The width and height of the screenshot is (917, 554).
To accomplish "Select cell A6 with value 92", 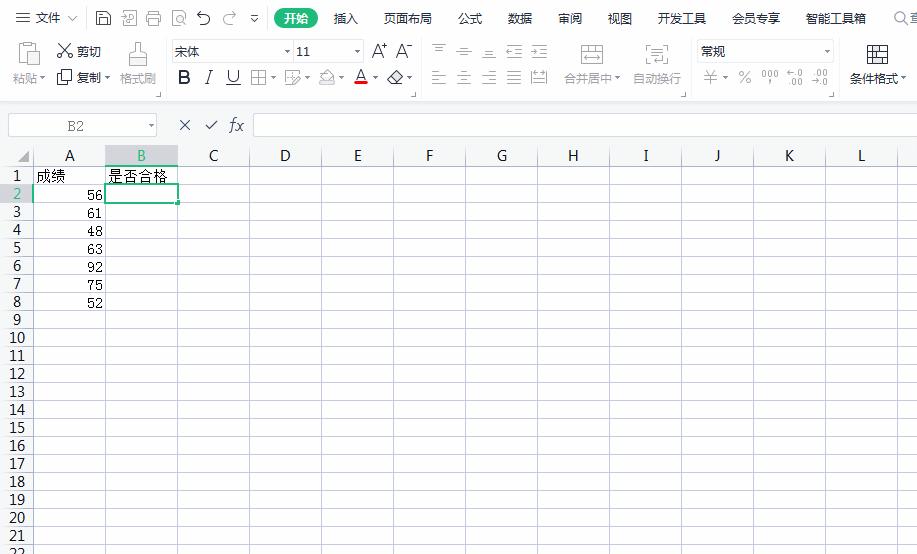I will pyautogui.click(x=70, y=267).
